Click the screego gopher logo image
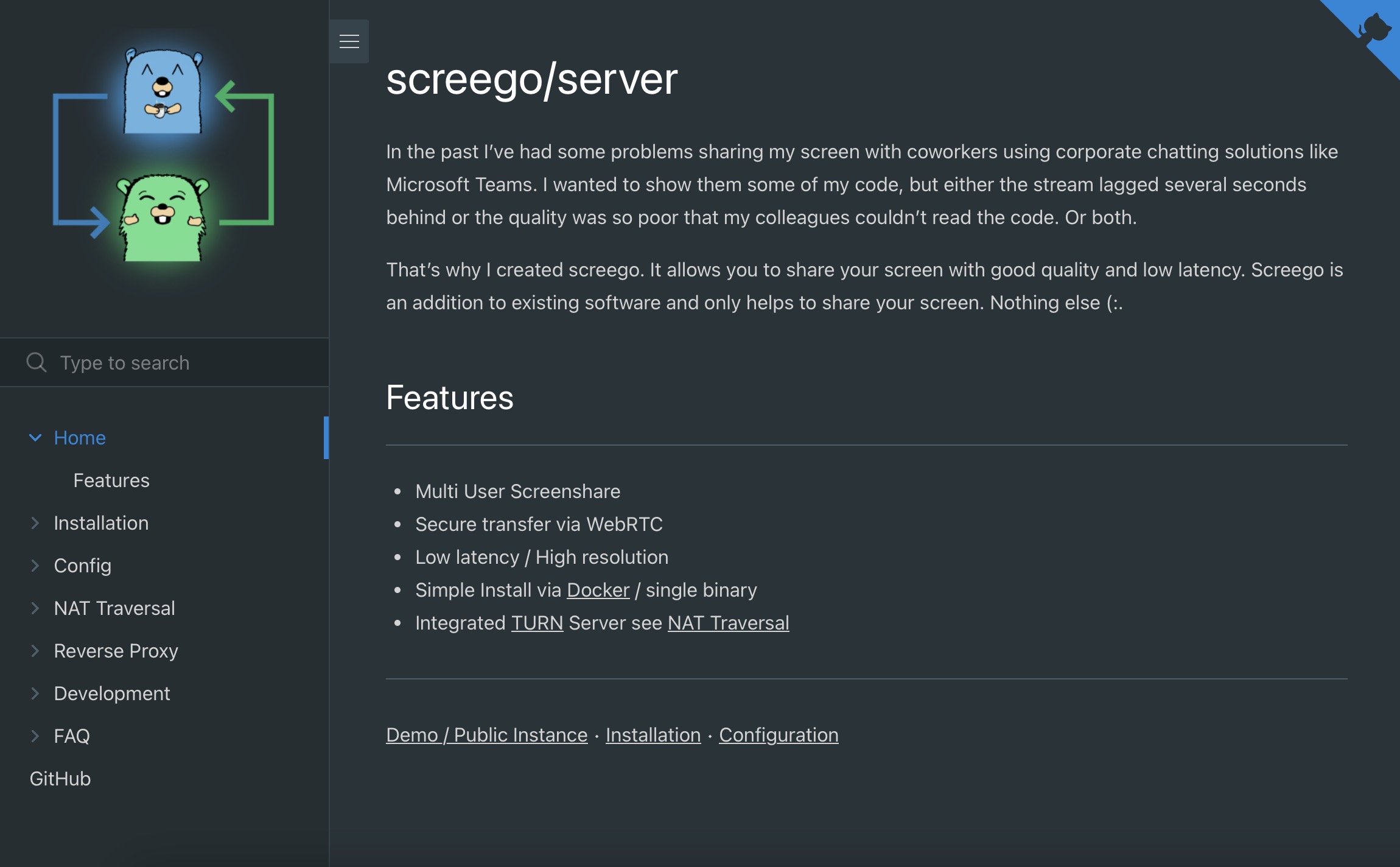Screen dimensions: 1400x867 (x=163, y=155)
